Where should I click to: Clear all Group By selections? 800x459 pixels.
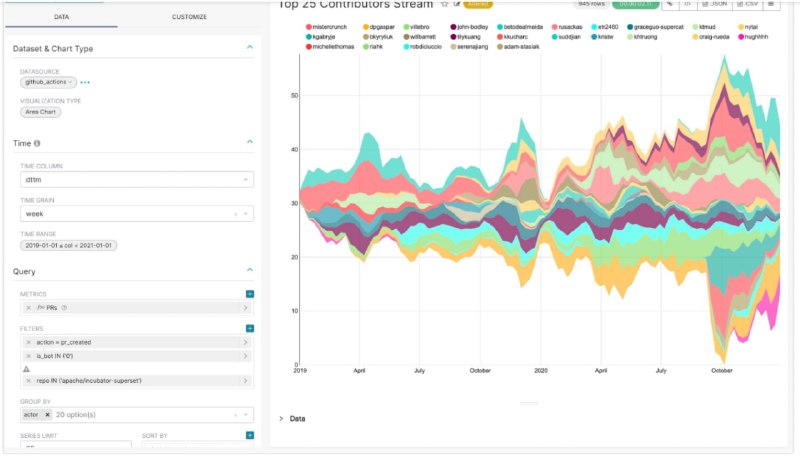(x=235, y=415)
